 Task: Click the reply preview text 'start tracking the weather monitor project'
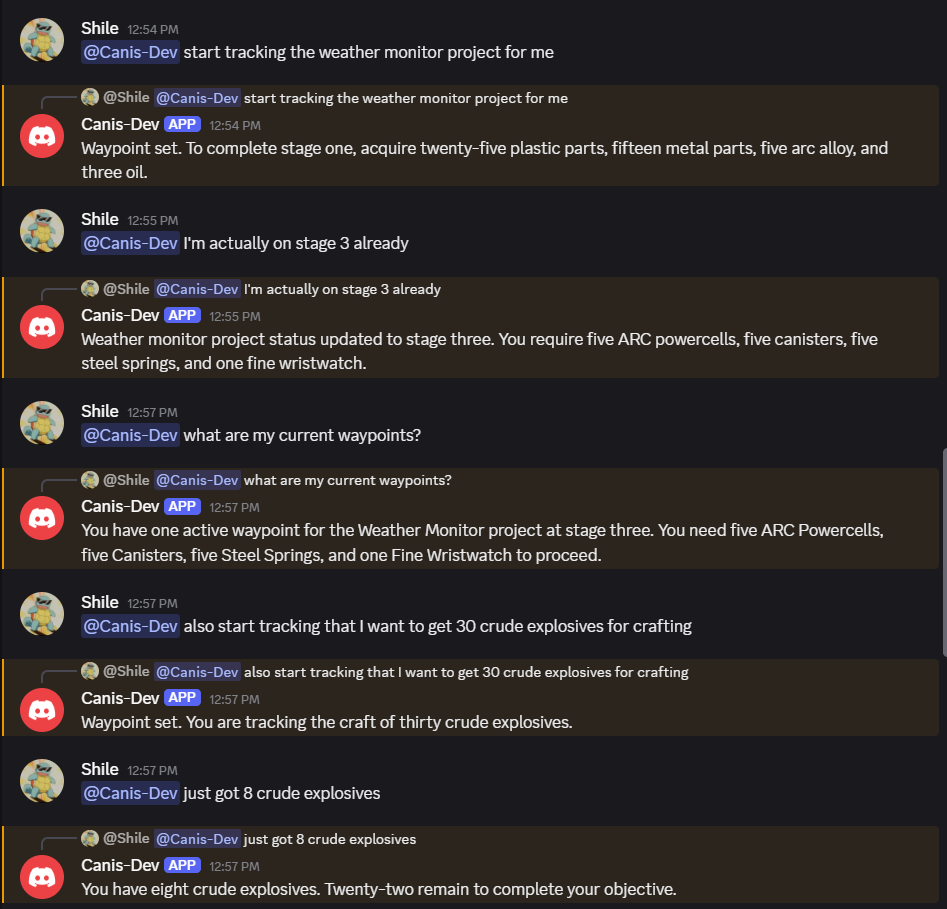tap(406, 98)
